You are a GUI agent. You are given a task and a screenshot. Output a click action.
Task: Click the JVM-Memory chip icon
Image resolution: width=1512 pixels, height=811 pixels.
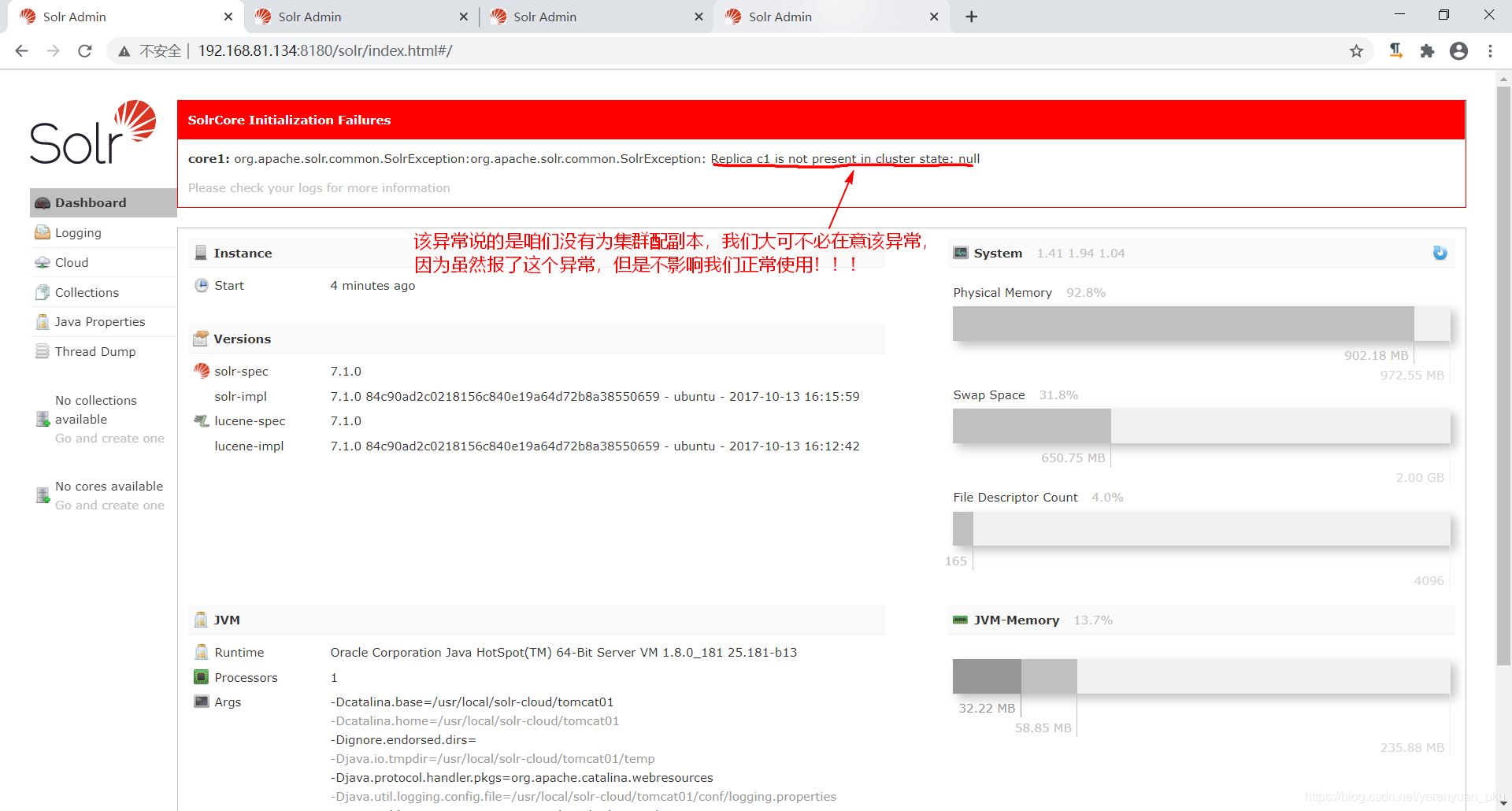(960, 620)
